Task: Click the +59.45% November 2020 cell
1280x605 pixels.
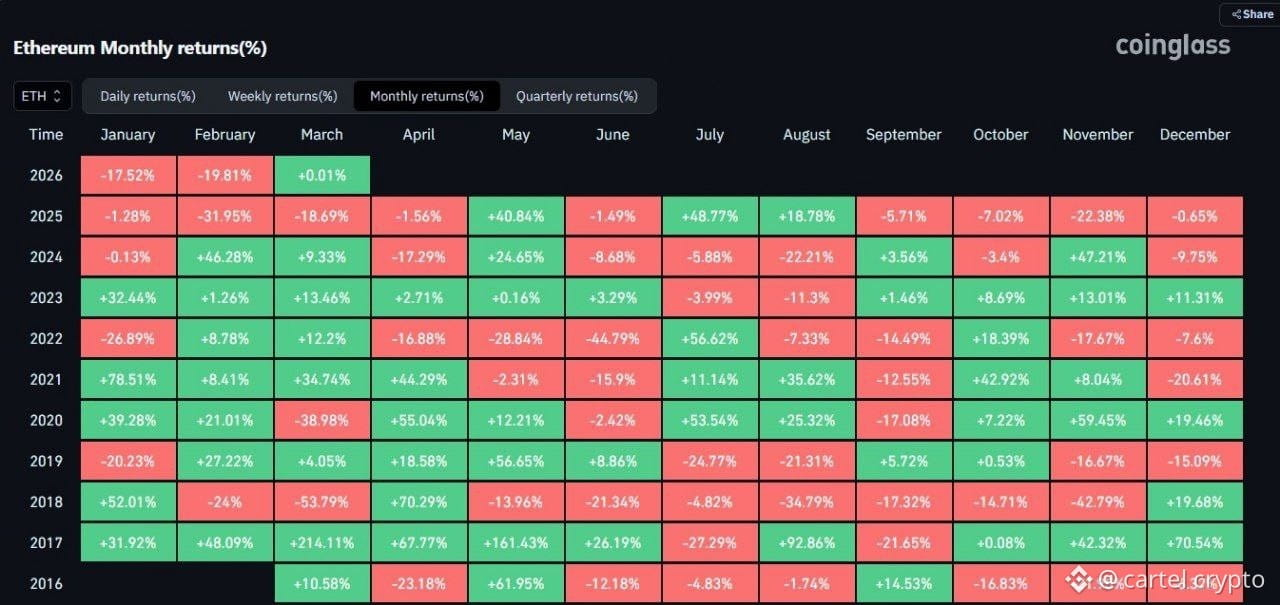Action: coord(1098,421)
